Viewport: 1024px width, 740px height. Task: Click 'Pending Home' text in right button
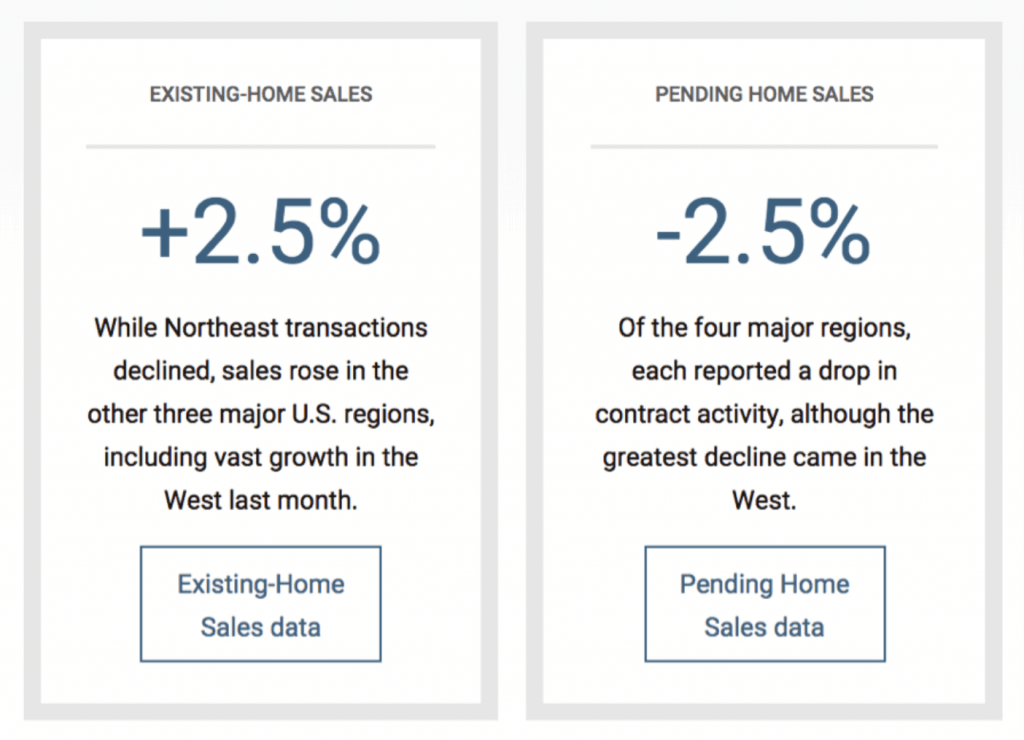(x=765, y=585)
